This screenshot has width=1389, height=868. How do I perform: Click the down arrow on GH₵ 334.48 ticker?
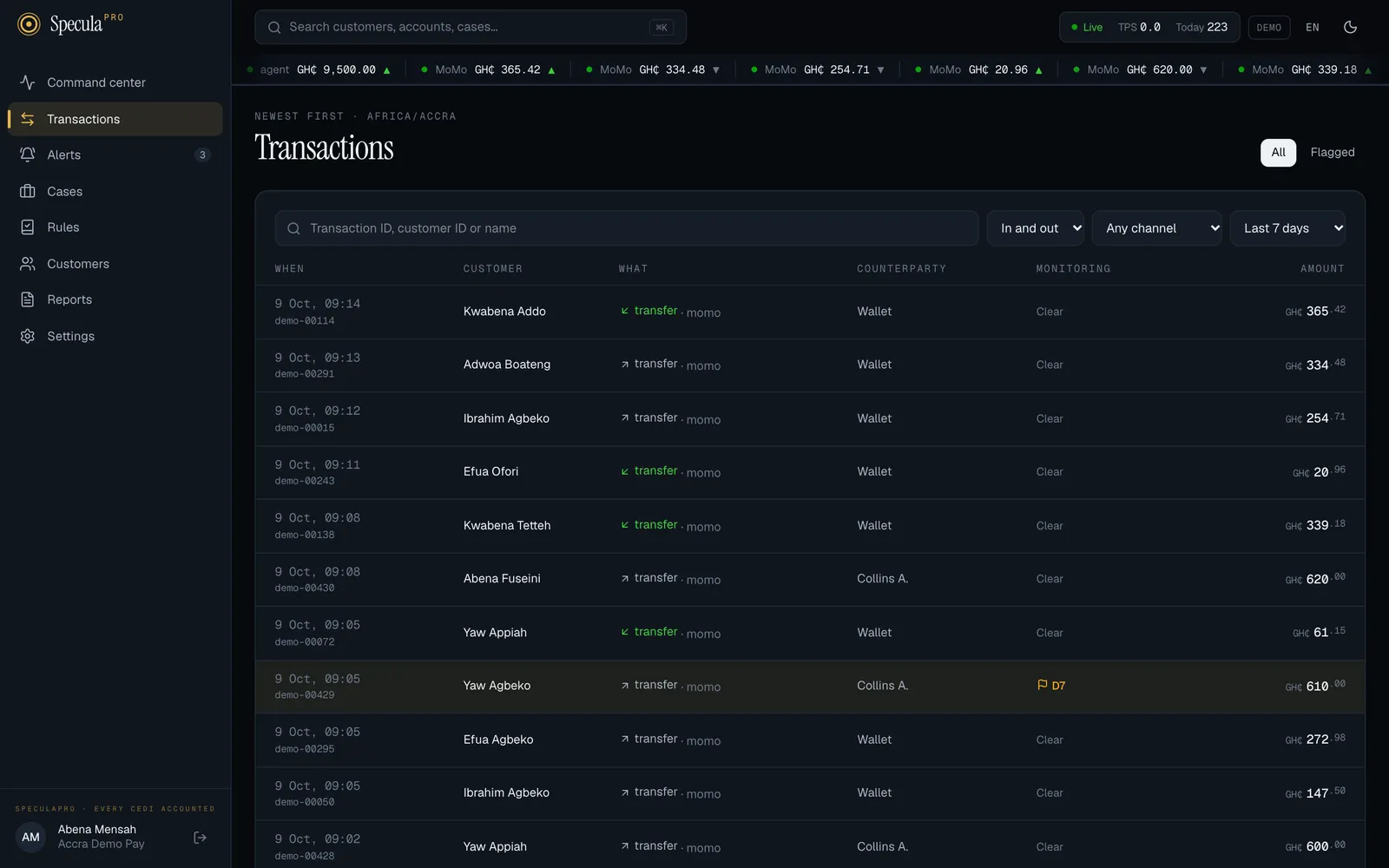click(716, 70)
